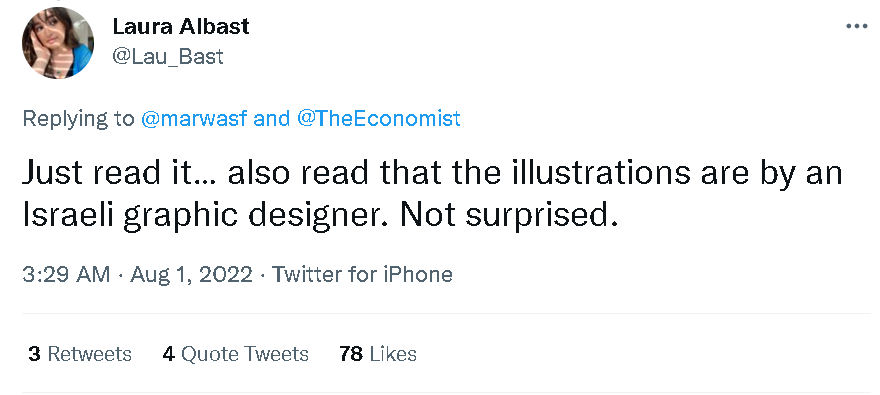Open the Laura Albast display name
This screenshot has width=880, height=395.
181,26
